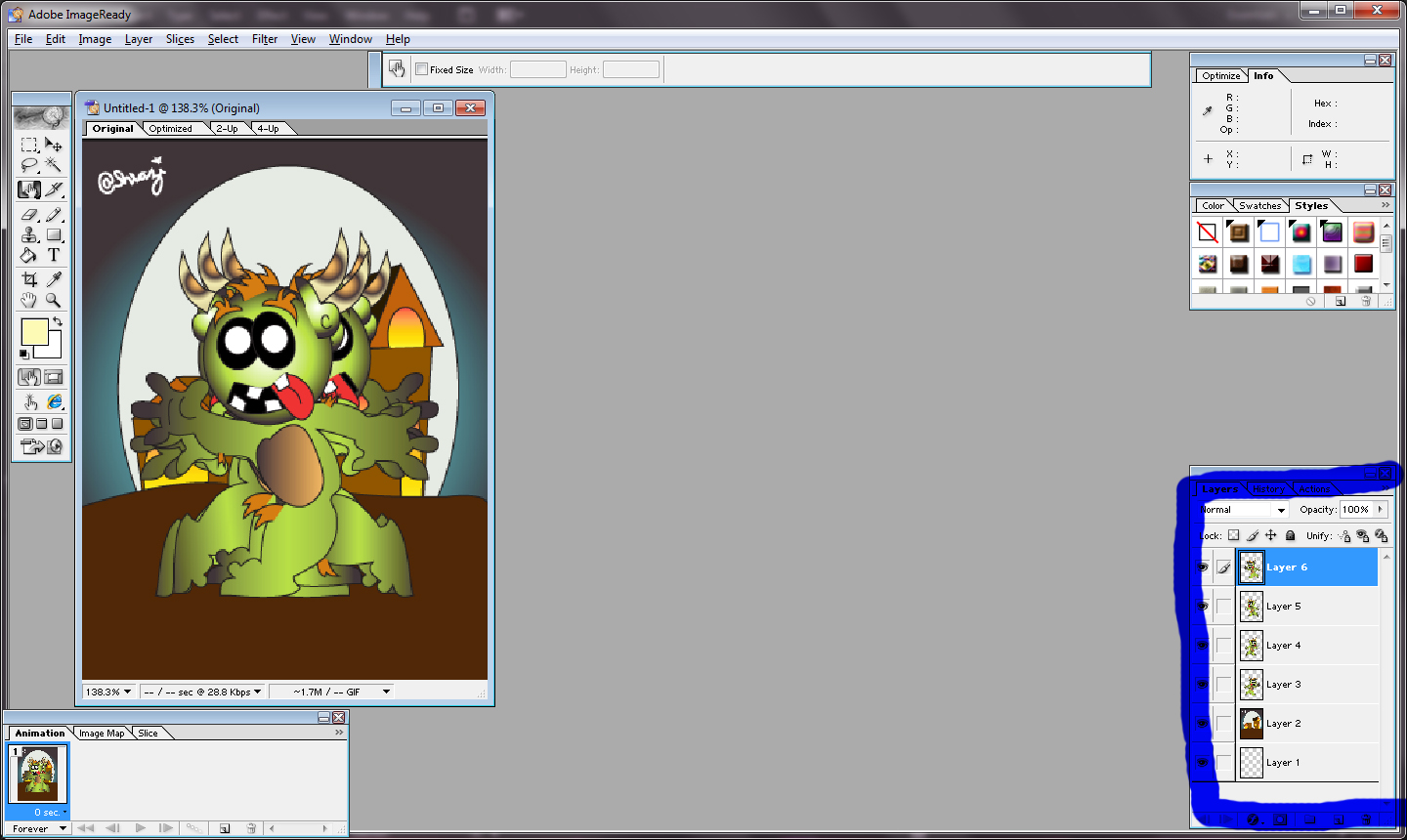Select the Lasso tool
The height and width of the screenshot is (840, 1407).
click(29, 166)
